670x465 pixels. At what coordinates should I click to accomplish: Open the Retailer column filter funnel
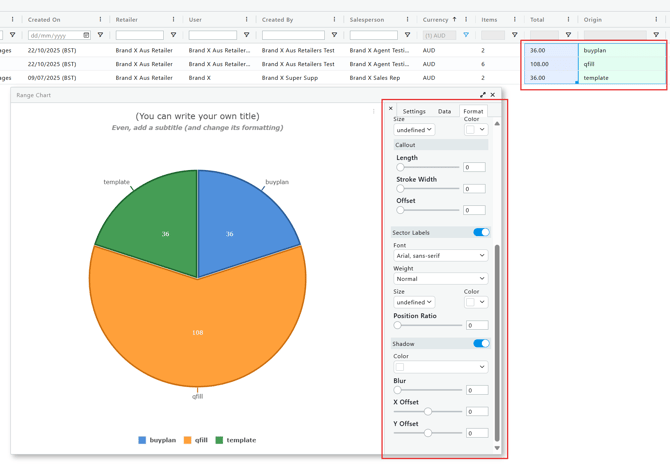pyautogui.click(x=173, y=35)
